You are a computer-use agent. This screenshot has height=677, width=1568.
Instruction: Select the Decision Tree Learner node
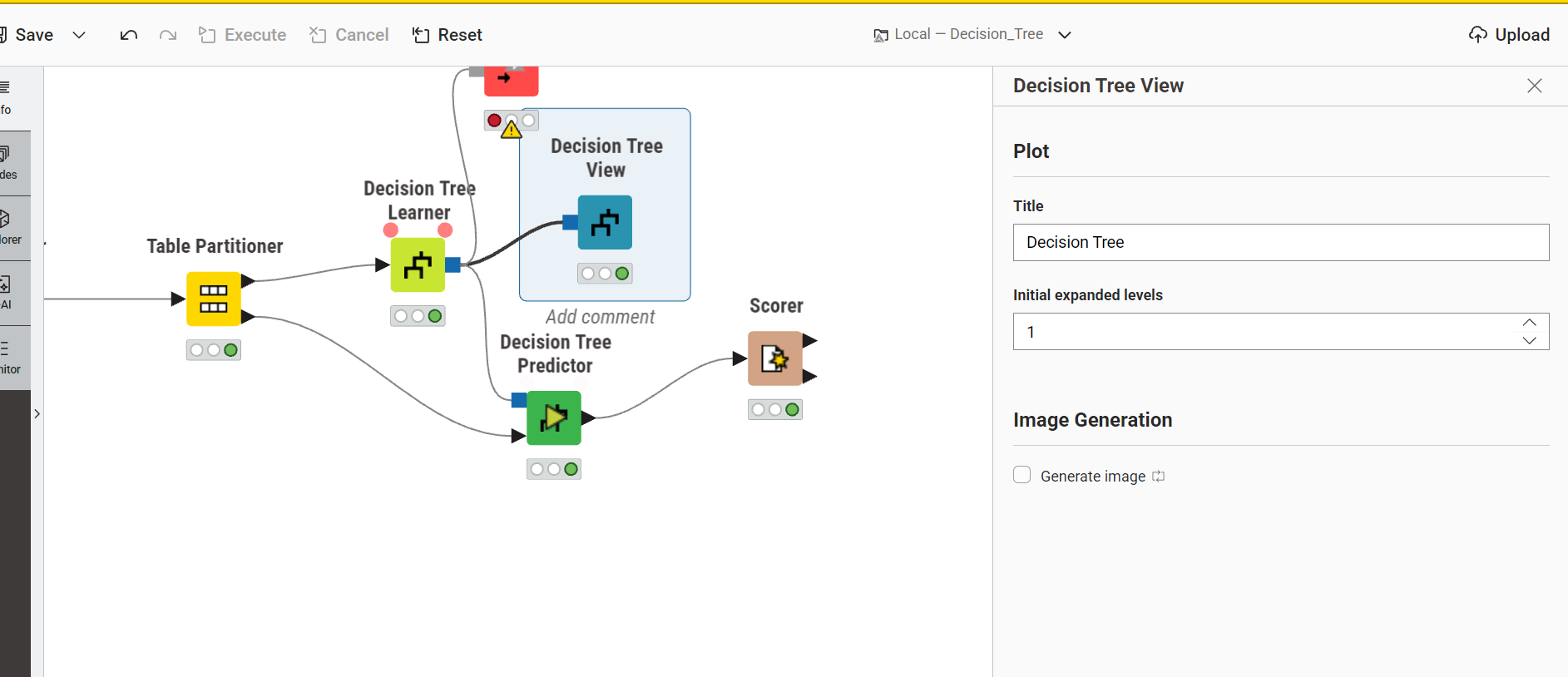coord(418,265)
